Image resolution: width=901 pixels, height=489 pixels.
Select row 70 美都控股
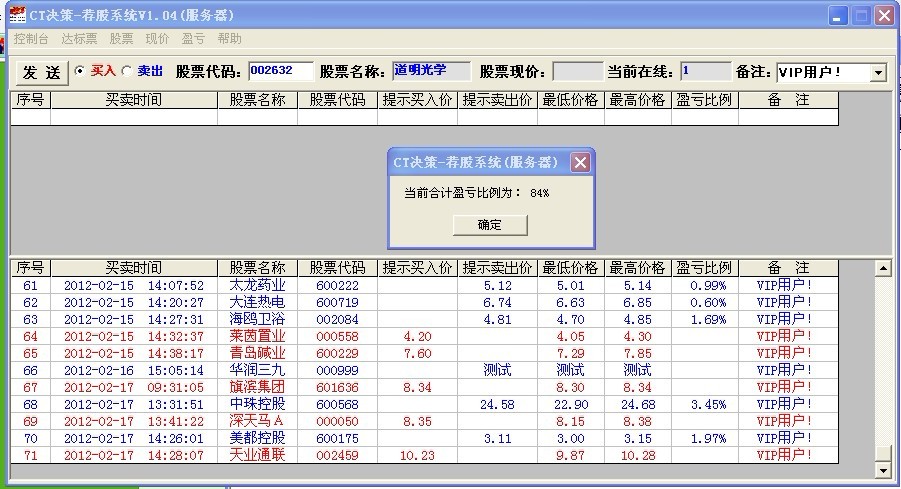424,438
